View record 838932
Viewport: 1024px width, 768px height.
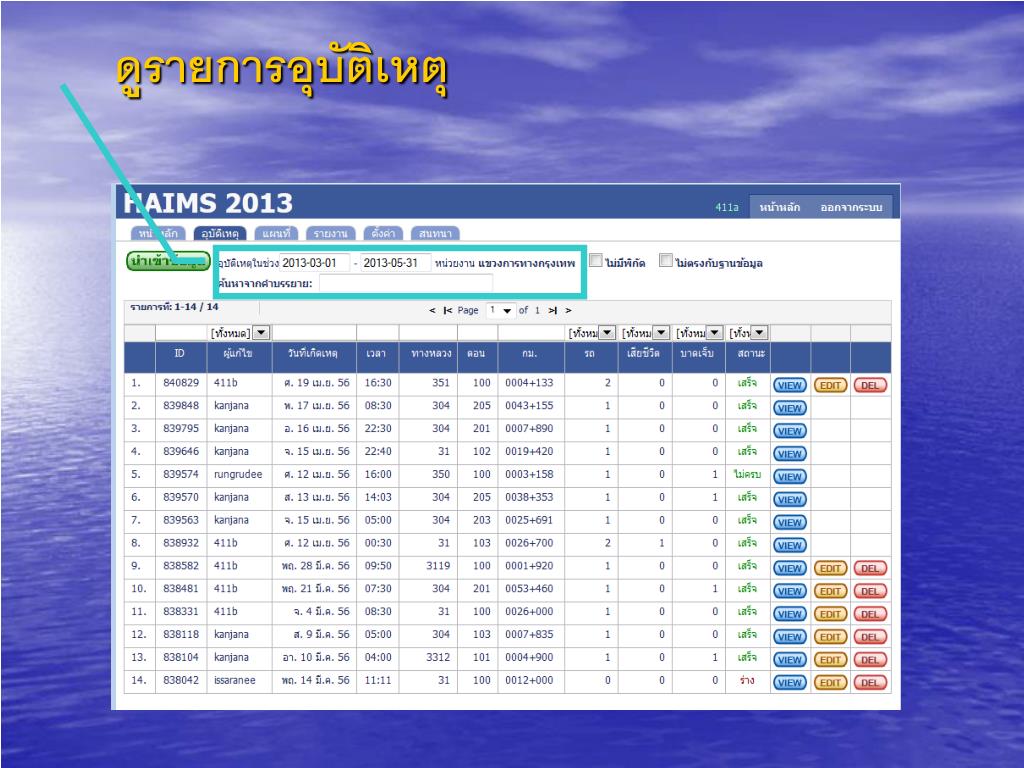(790, 545)
